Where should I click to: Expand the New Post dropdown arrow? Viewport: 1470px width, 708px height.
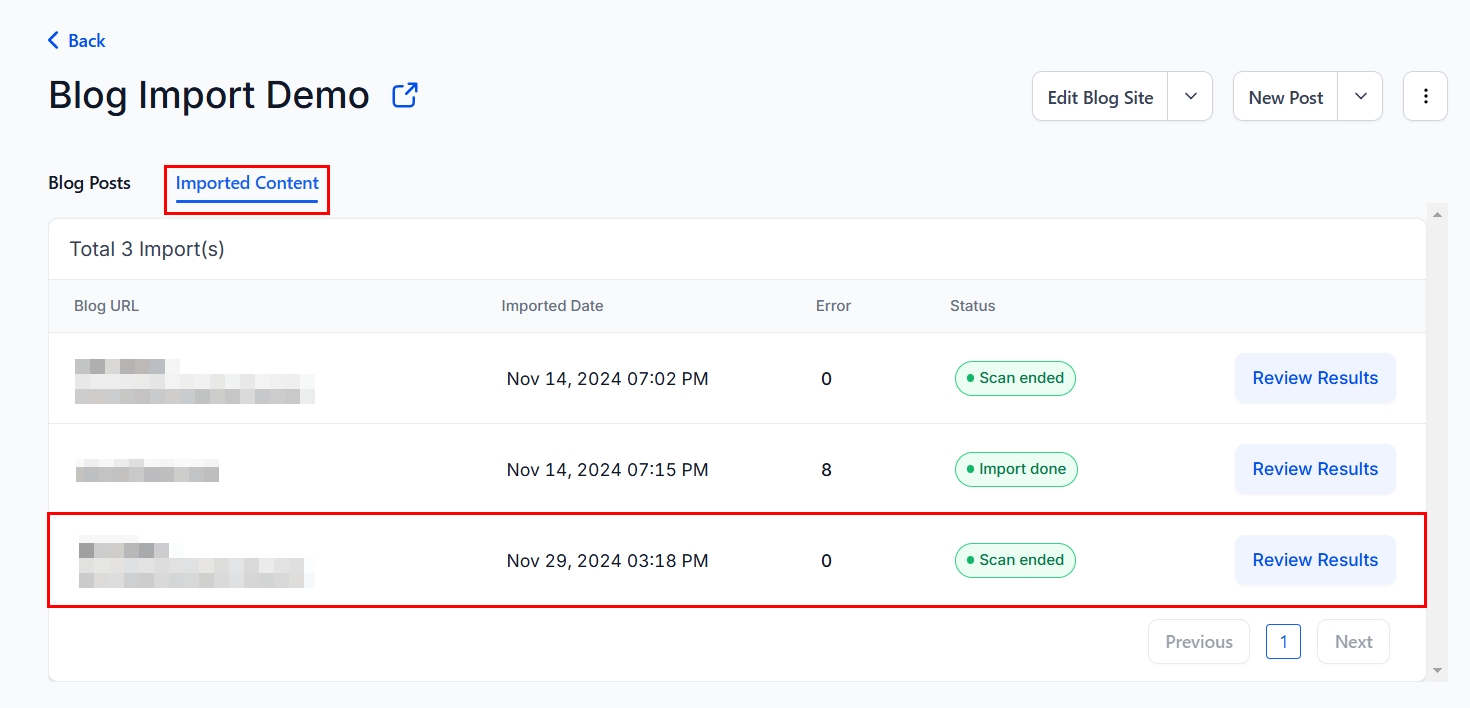1360,97
